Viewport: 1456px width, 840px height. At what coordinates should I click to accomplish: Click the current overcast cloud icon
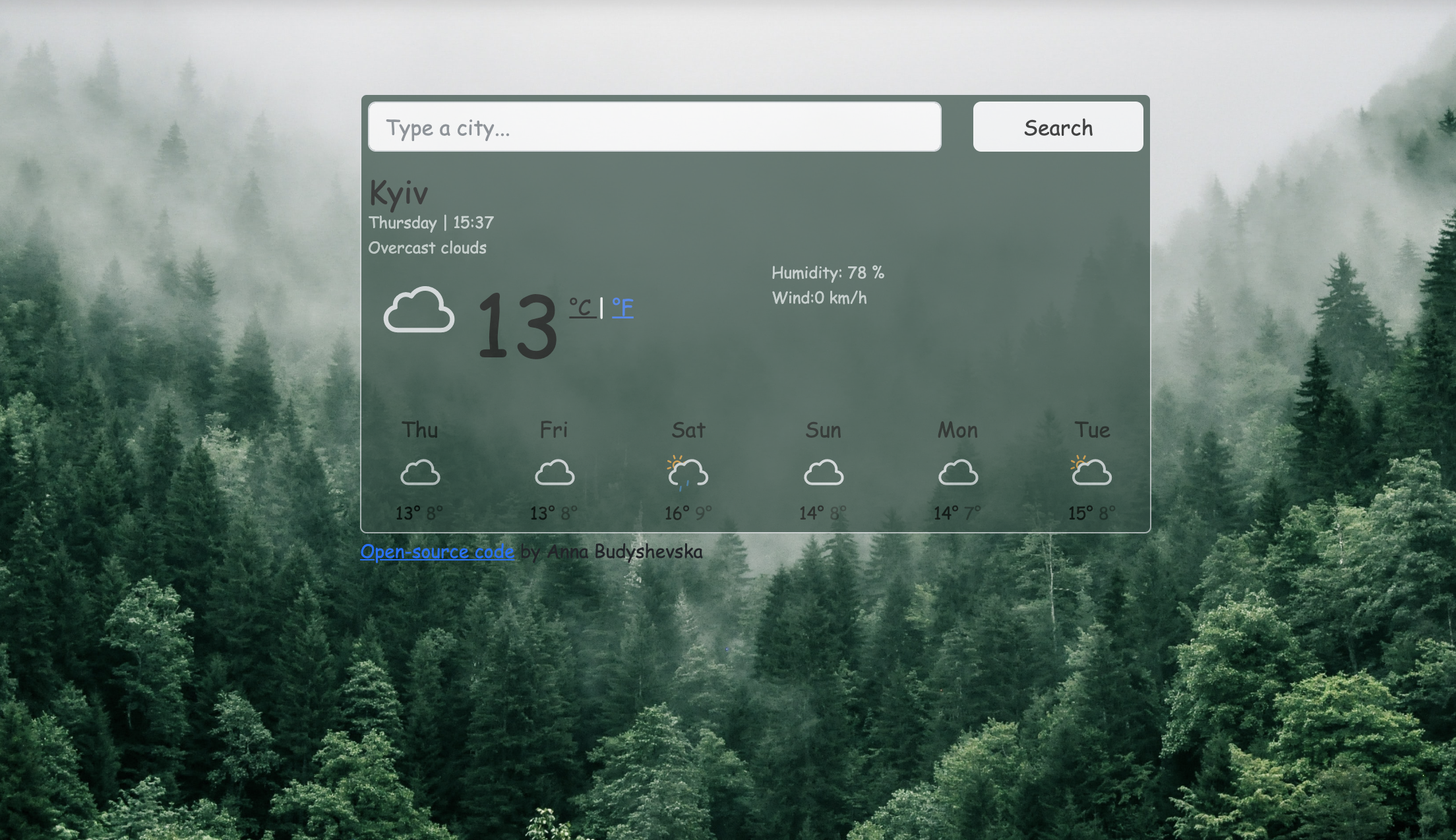[418, 312]
